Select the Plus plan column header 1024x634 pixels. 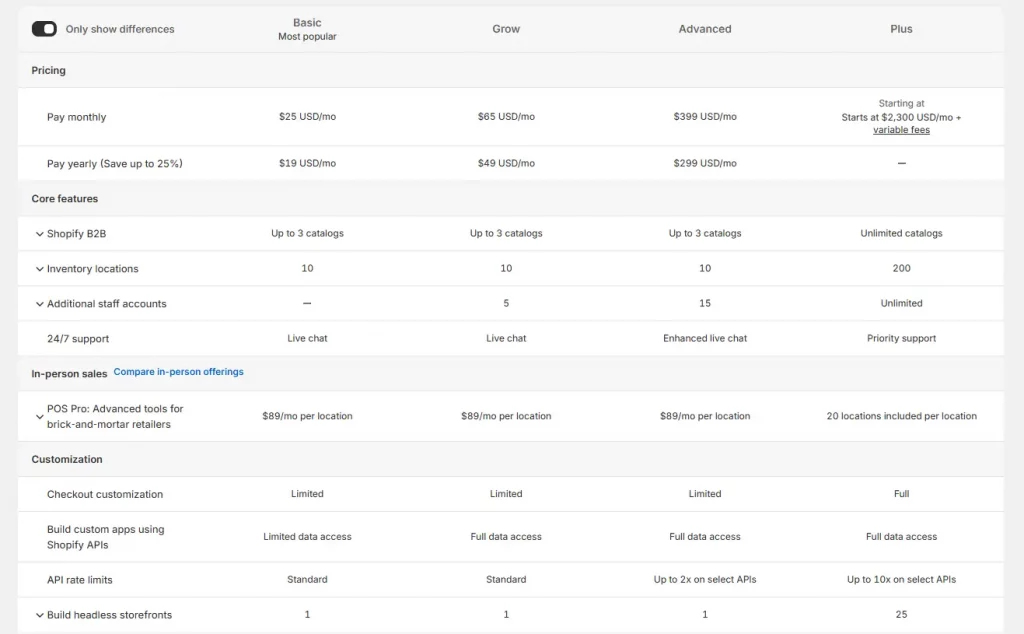tap(901, 29)
